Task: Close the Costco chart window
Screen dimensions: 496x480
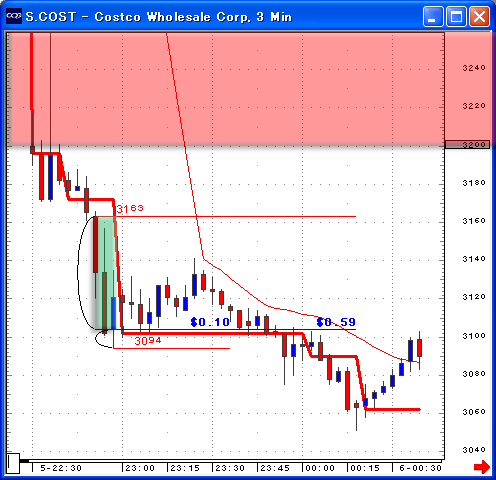Action: [x=479, y=16]
